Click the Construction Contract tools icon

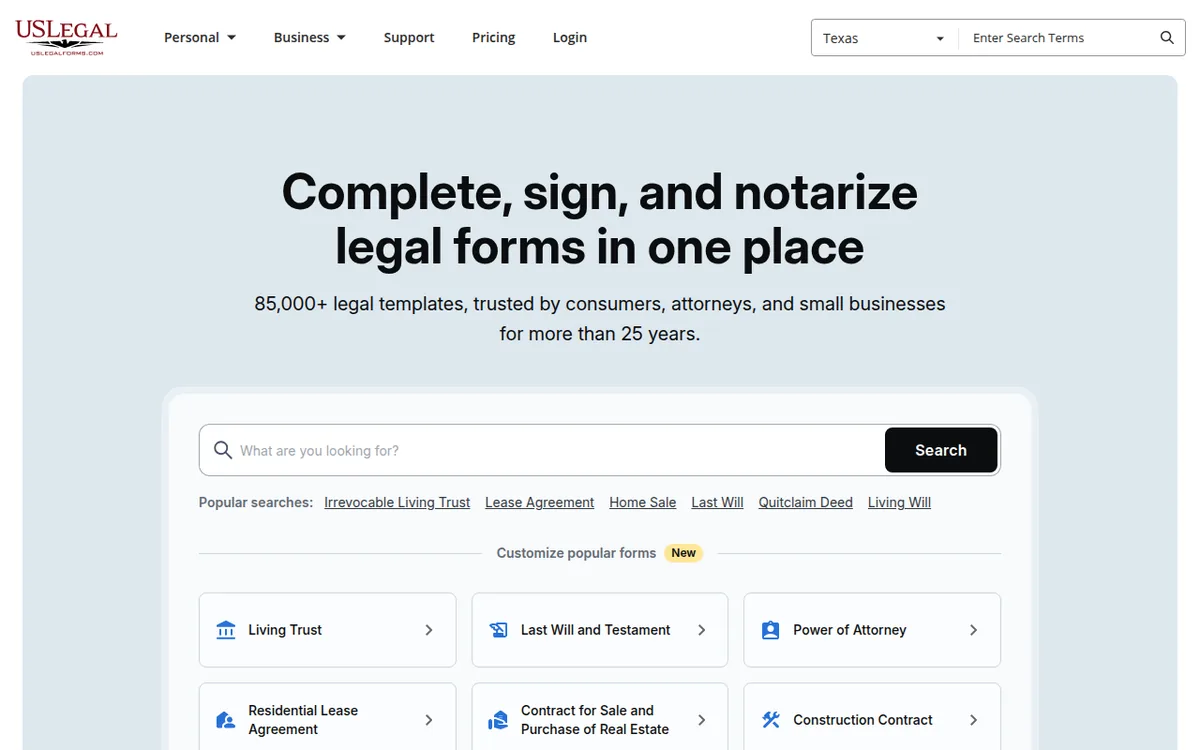click(x=770, y=720)
